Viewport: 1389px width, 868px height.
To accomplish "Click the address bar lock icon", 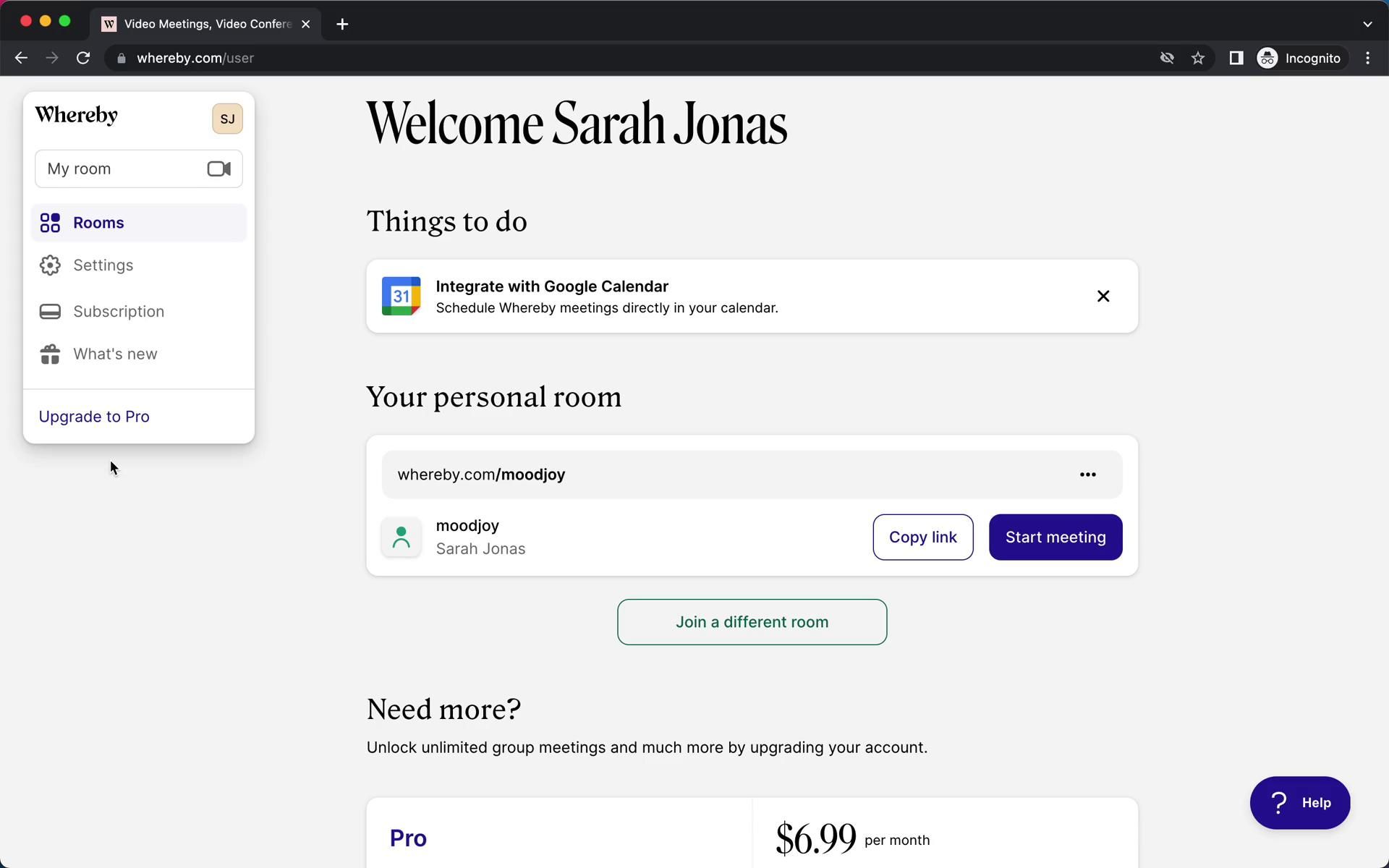I will 122,58.
